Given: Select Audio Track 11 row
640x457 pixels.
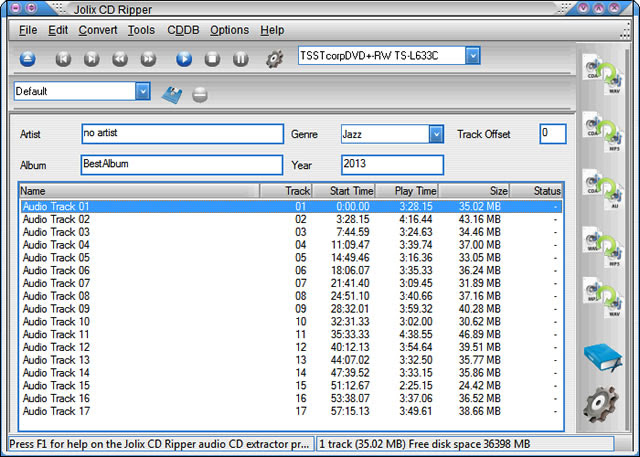Looking at the screenshot, I should [x=291, y=334].
